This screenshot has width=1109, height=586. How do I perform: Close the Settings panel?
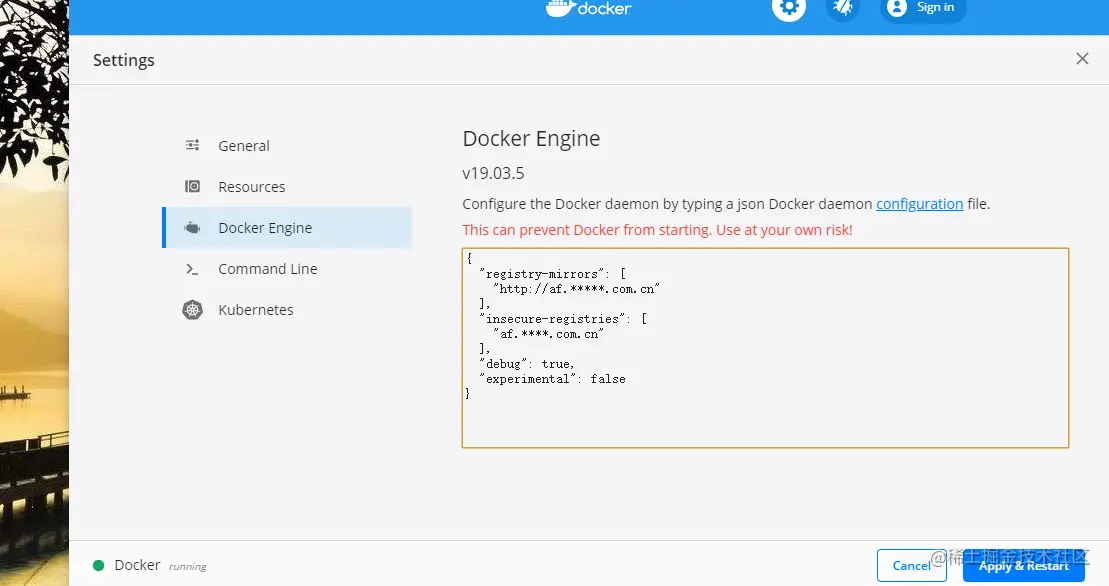click(1082, 59)
